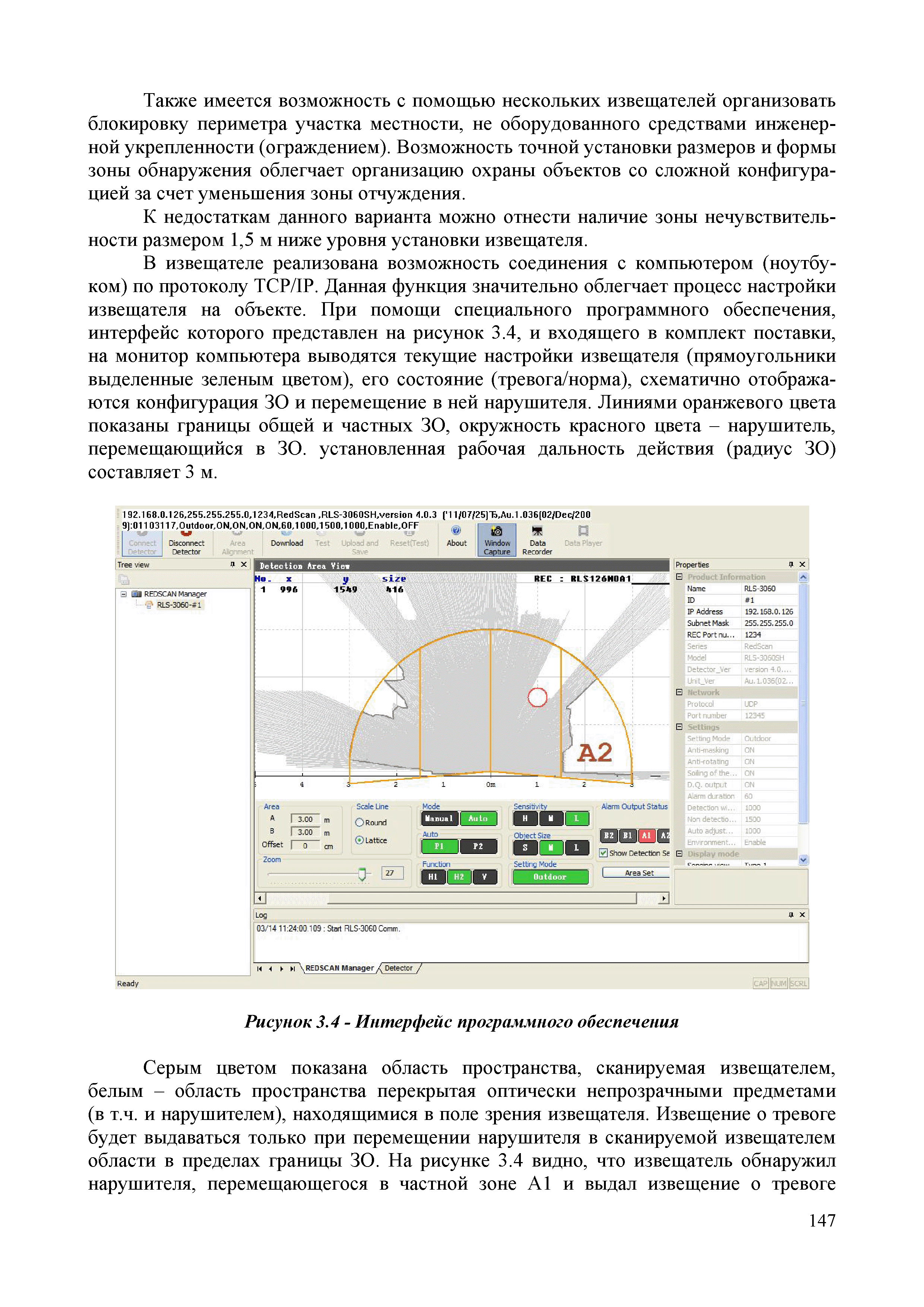Pin the Log panel

(x=791, y=915)
